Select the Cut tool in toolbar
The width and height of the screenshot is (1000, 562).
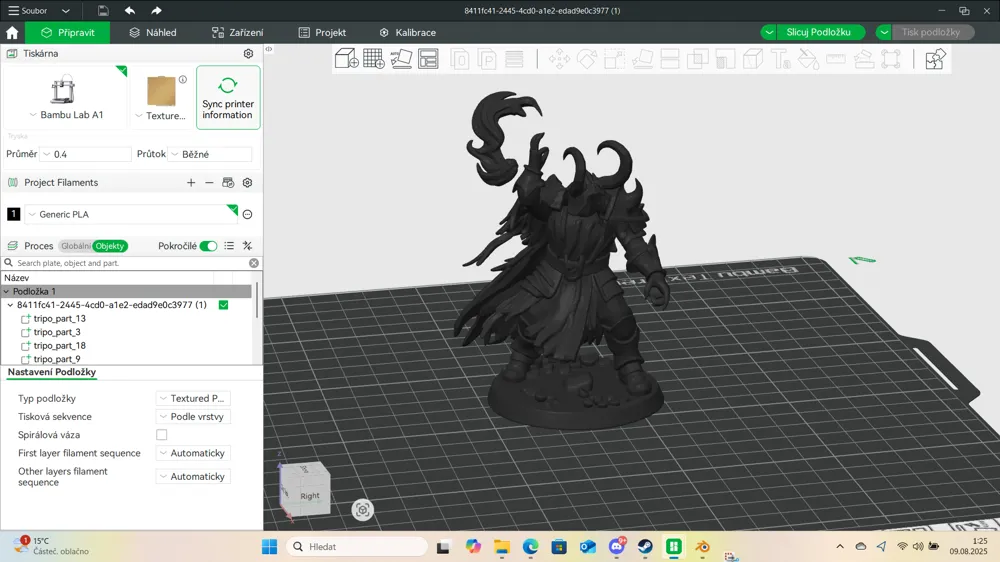670,59
